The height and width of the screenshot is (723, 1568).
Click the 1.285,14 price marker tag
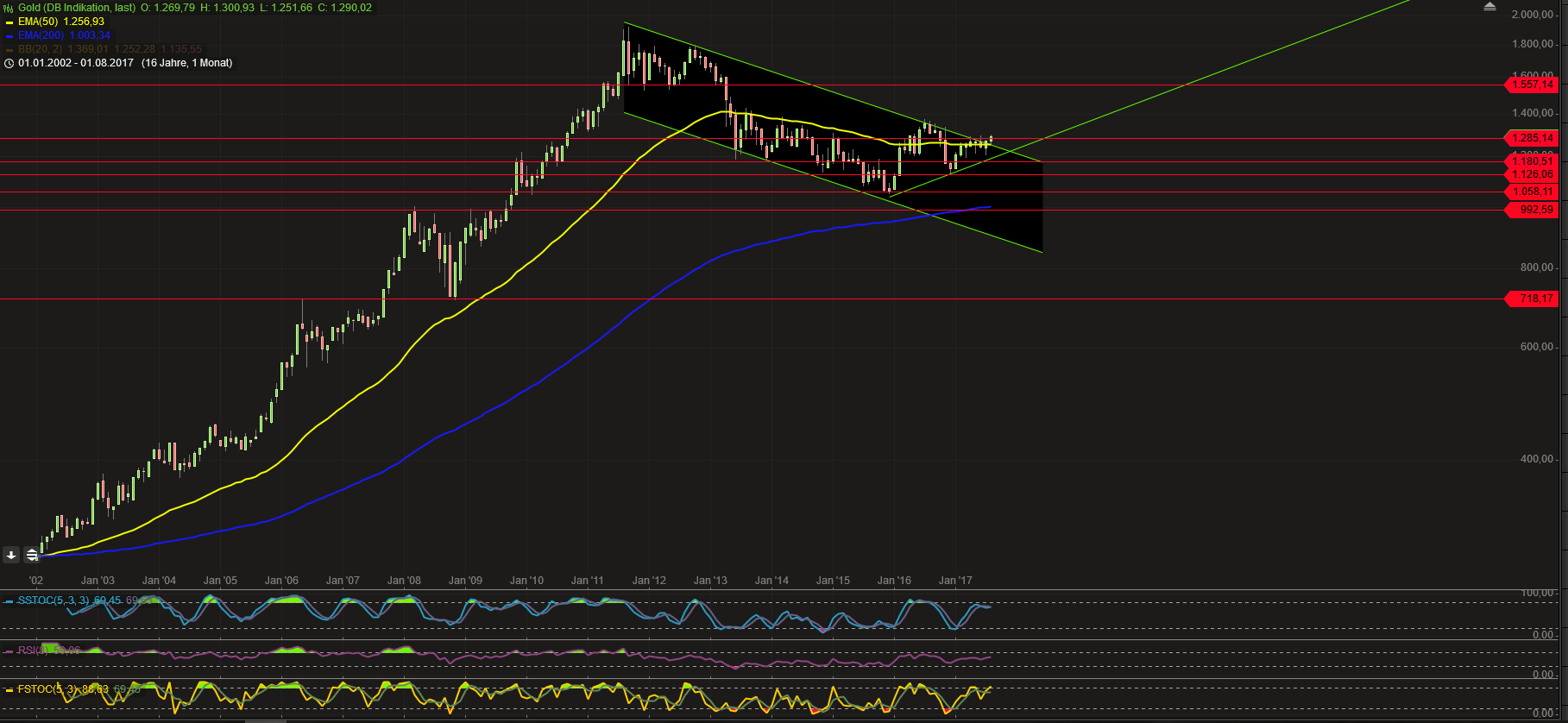pos(1533,138)
